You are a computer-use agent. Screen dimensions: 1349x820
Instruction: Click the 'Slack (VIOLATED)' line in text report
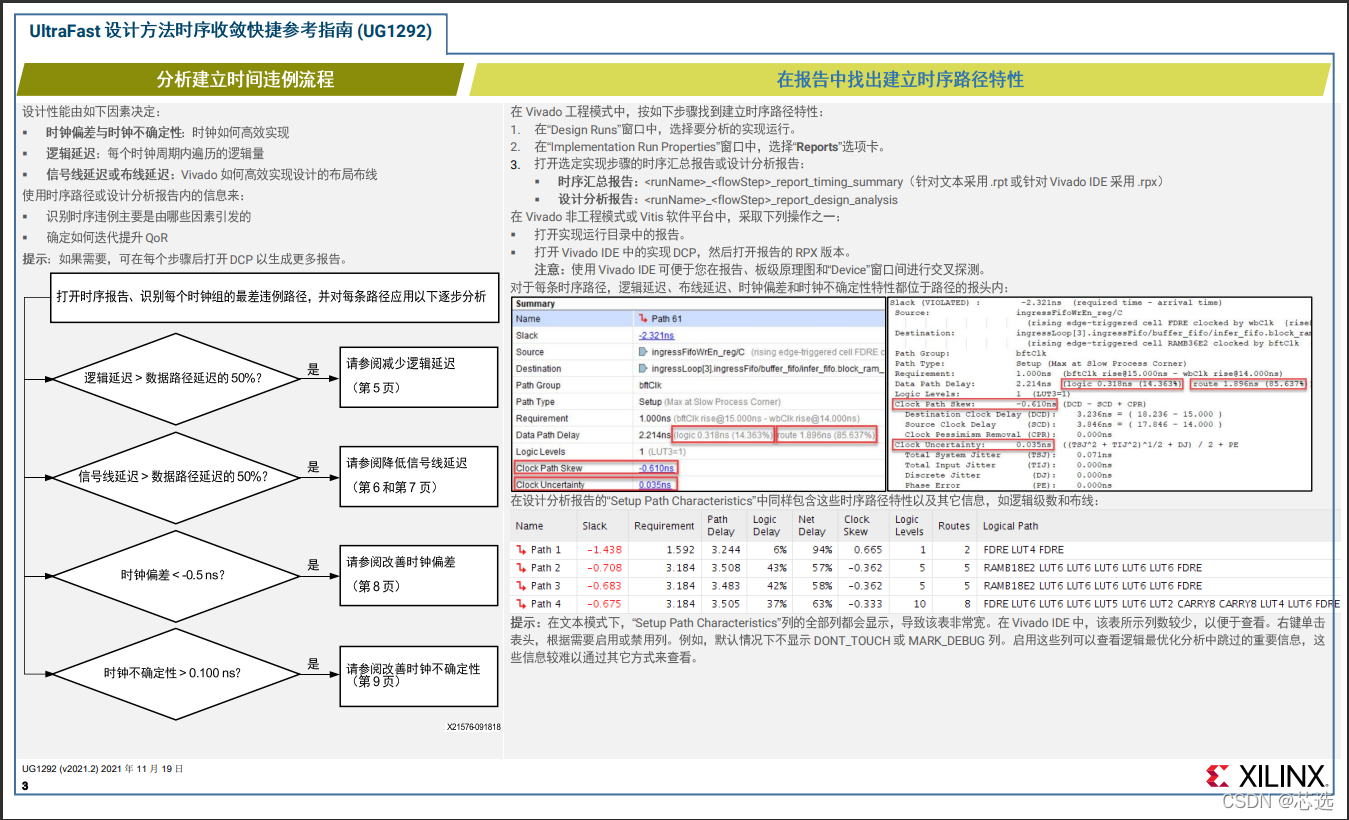coord(1055,302)
